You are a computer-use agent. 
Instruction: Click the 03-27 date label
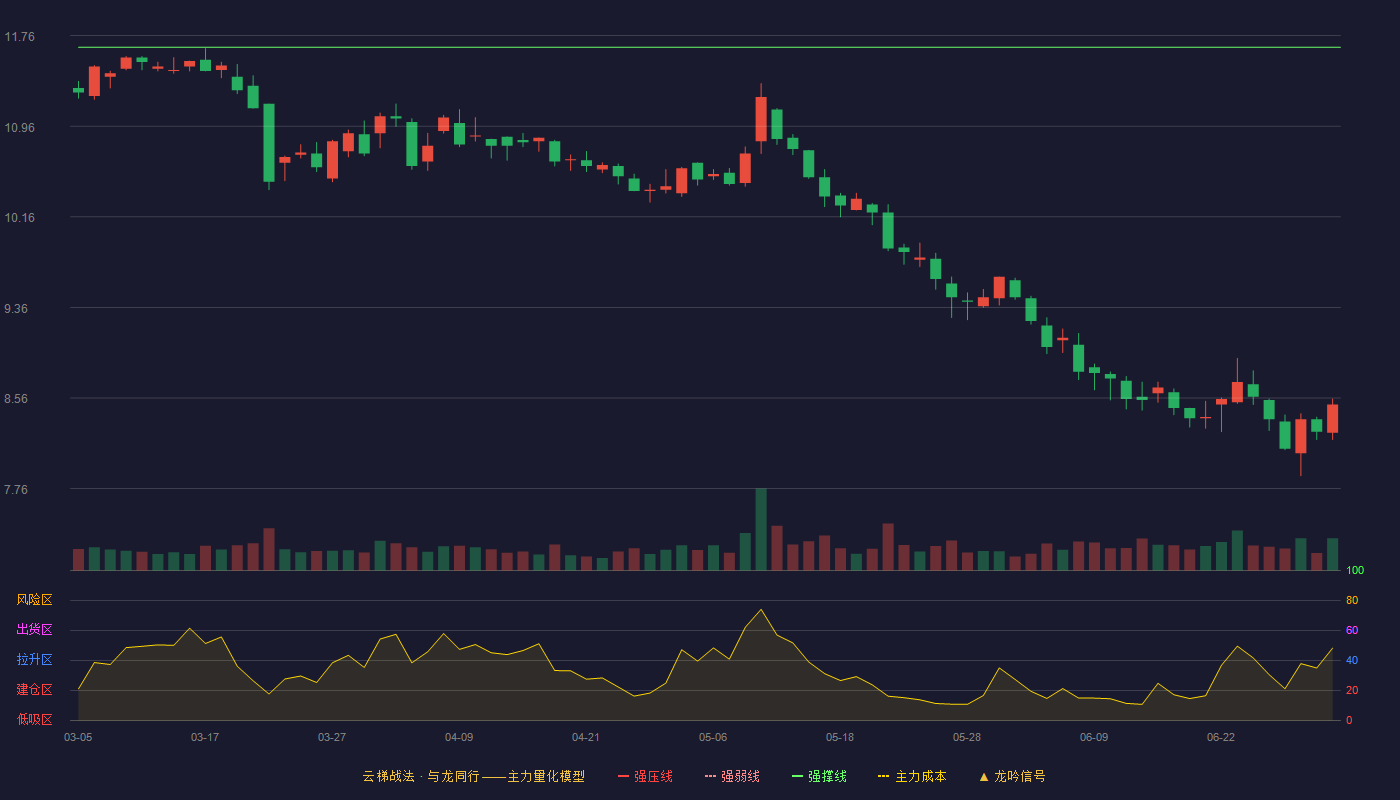(332, 737)
